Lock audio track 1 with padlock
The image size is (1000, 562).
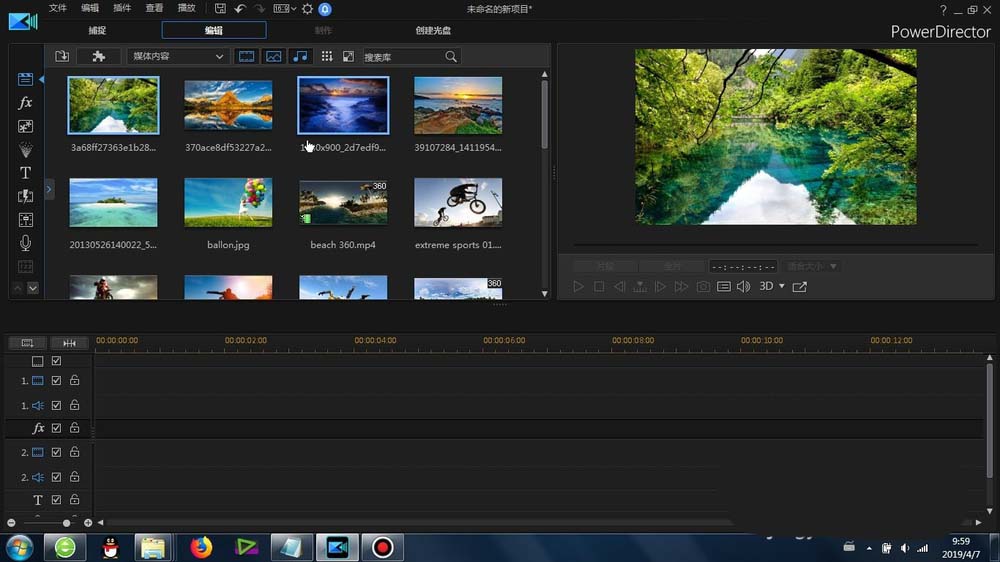coord(74,405)
